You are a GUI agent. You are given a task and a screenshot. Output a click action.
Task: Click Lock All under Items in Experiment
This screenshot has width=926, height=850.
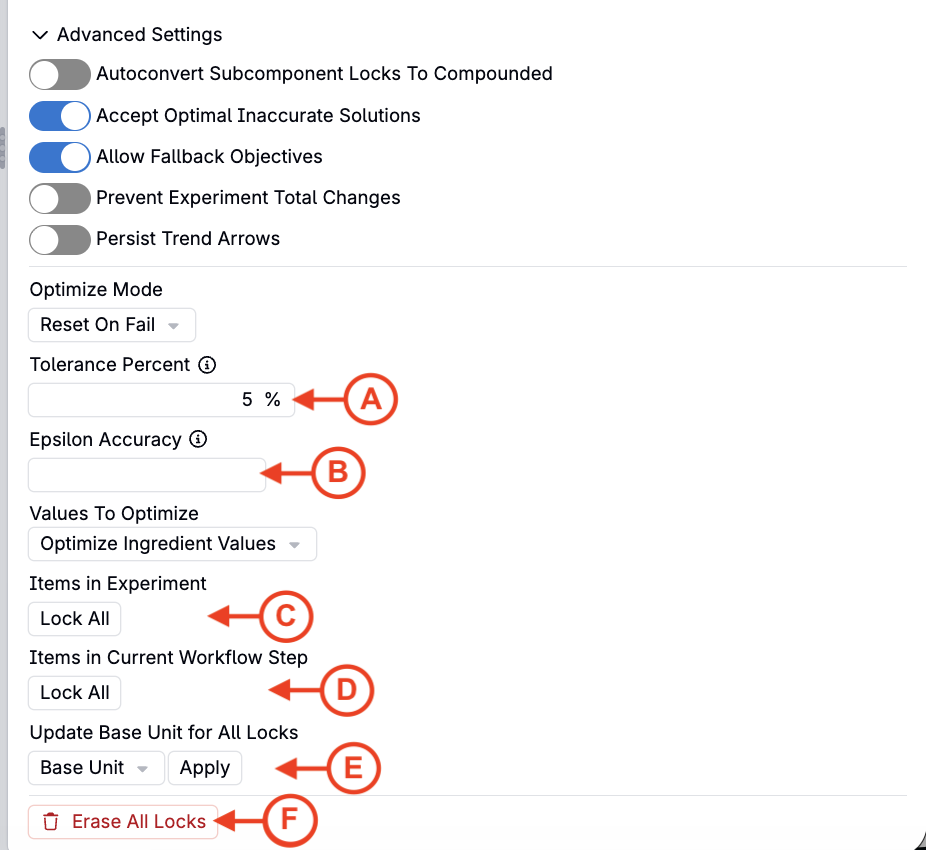click(74, 619)
